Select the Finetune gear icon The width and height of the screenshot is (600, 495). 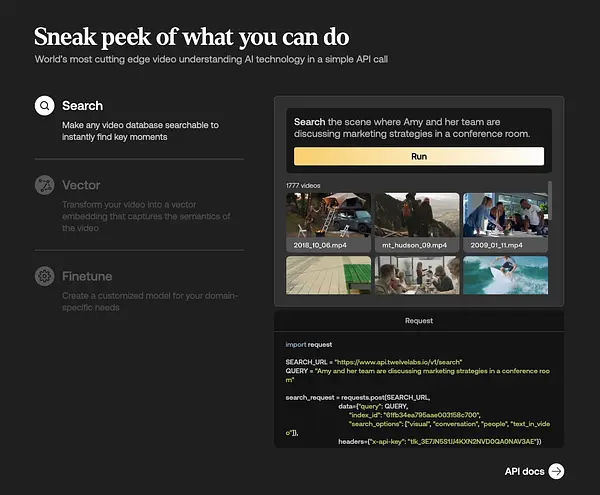[44, 276]
